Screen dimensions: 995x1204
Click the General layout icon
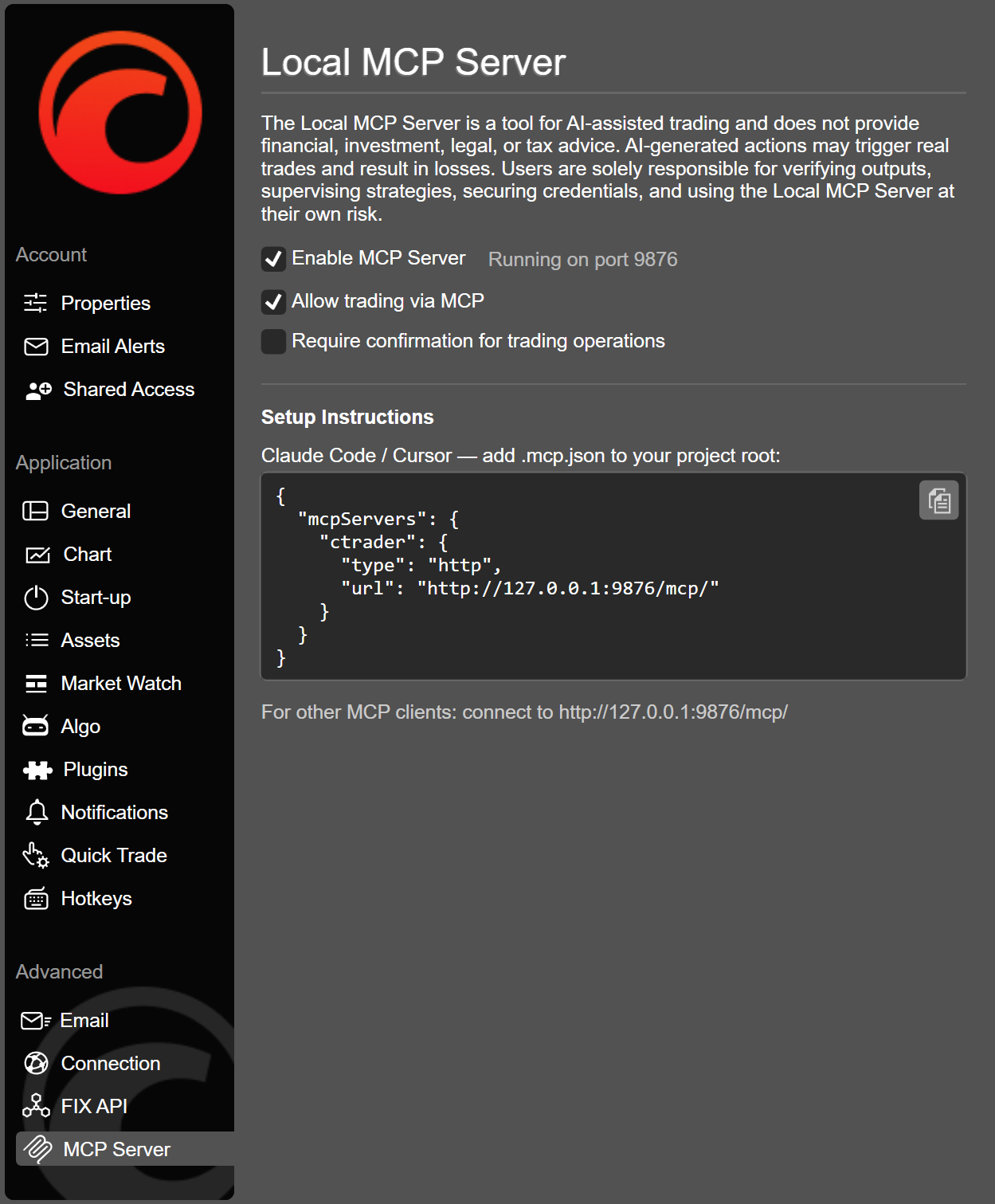(35, 511)
